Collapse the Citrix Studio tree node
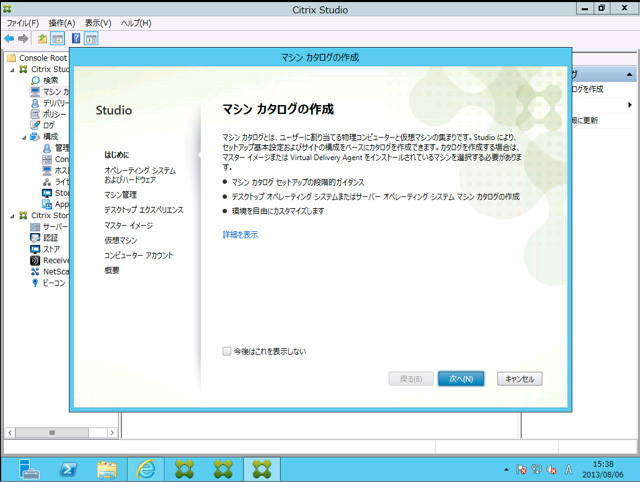Screen dimensions: 640x482 pyautogui.click(x=12, y=70)
